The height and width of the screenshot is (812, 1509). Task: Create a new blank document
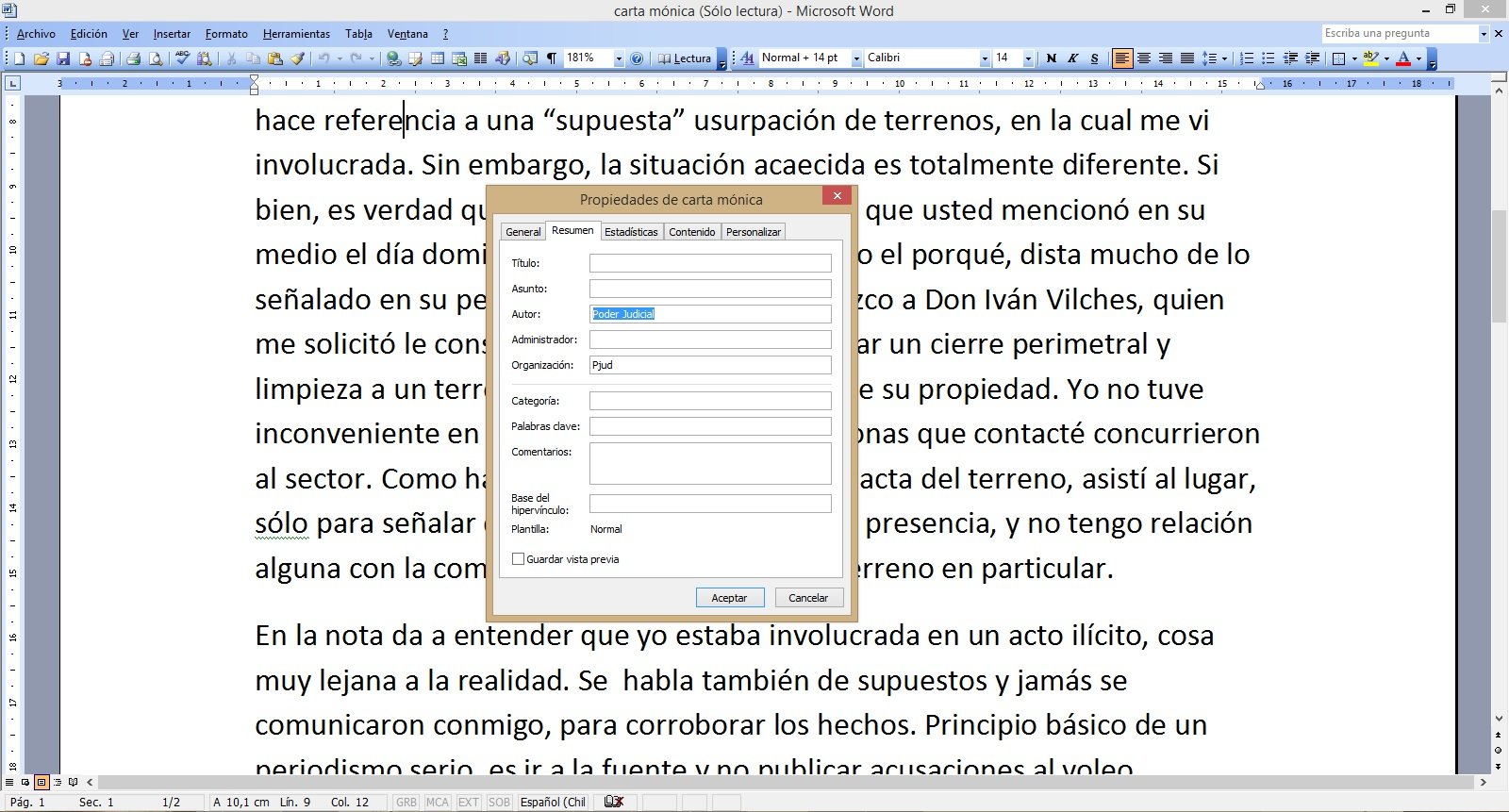20,58
